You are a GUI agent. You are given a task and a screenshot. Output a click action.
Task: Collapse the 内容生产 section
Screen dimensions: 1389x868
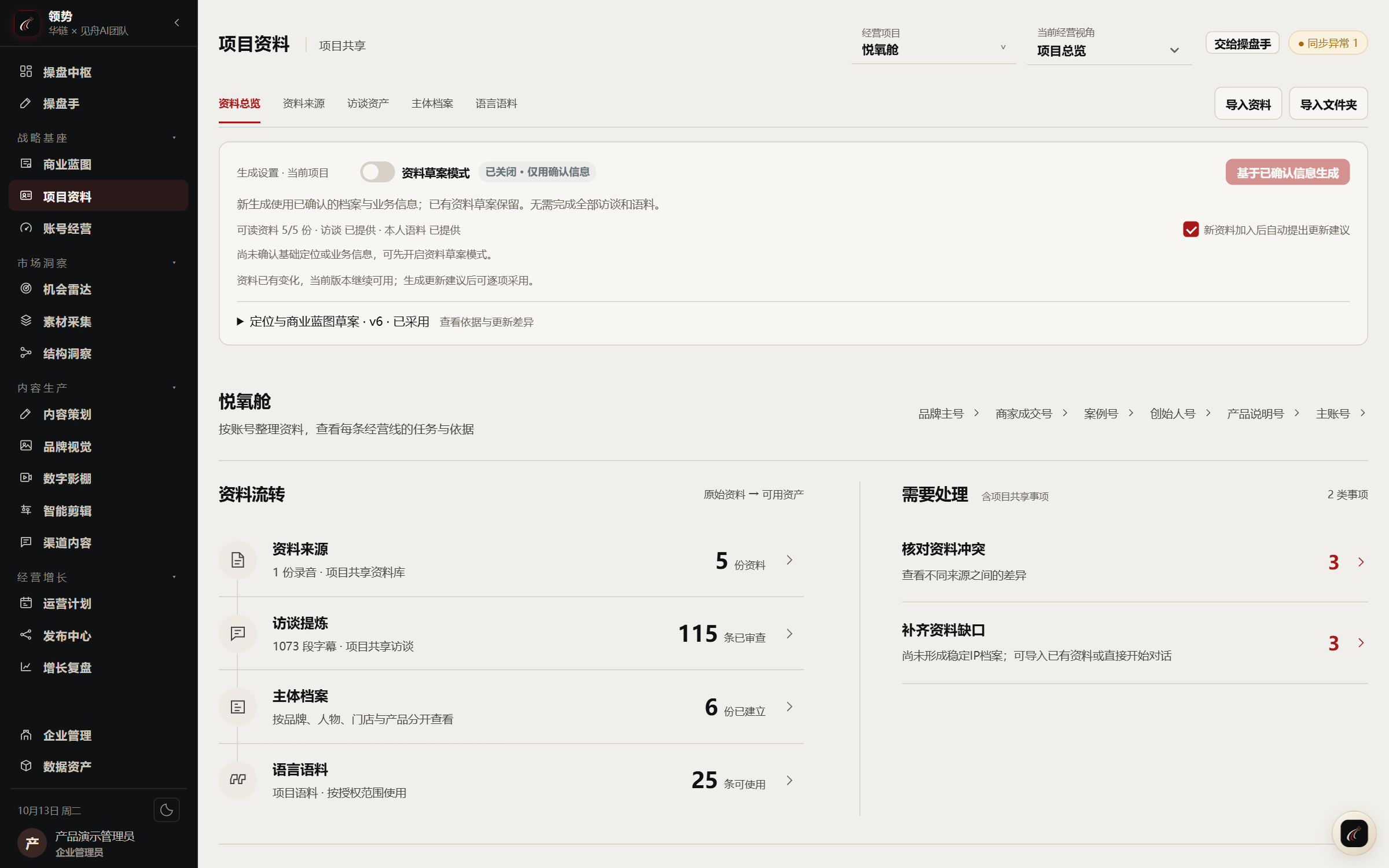click(174, 388)
